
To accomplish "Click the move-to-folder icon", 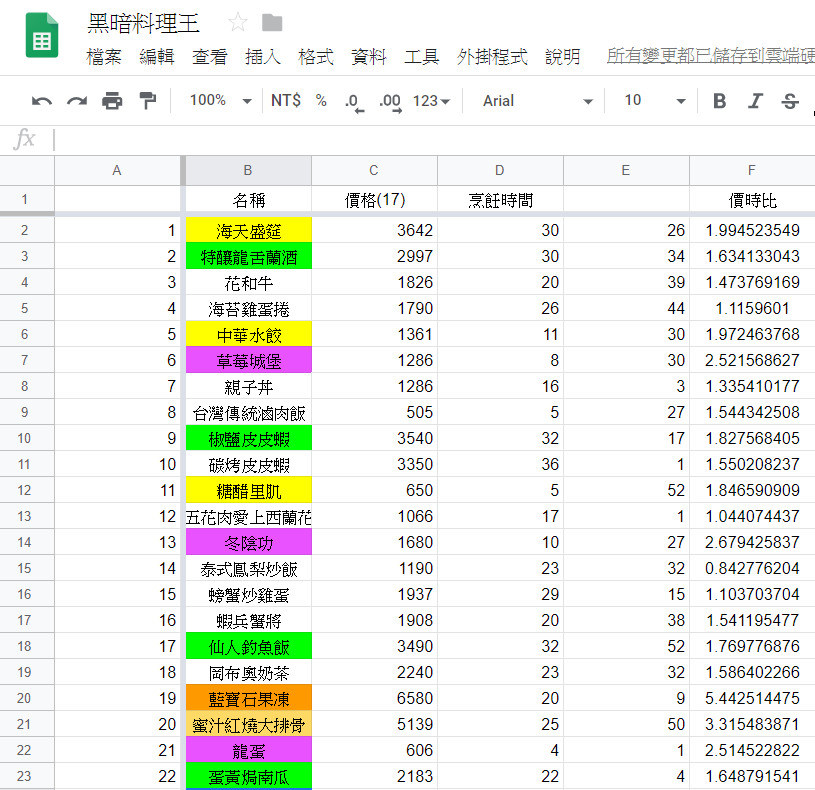I will (x=272, y=23).
